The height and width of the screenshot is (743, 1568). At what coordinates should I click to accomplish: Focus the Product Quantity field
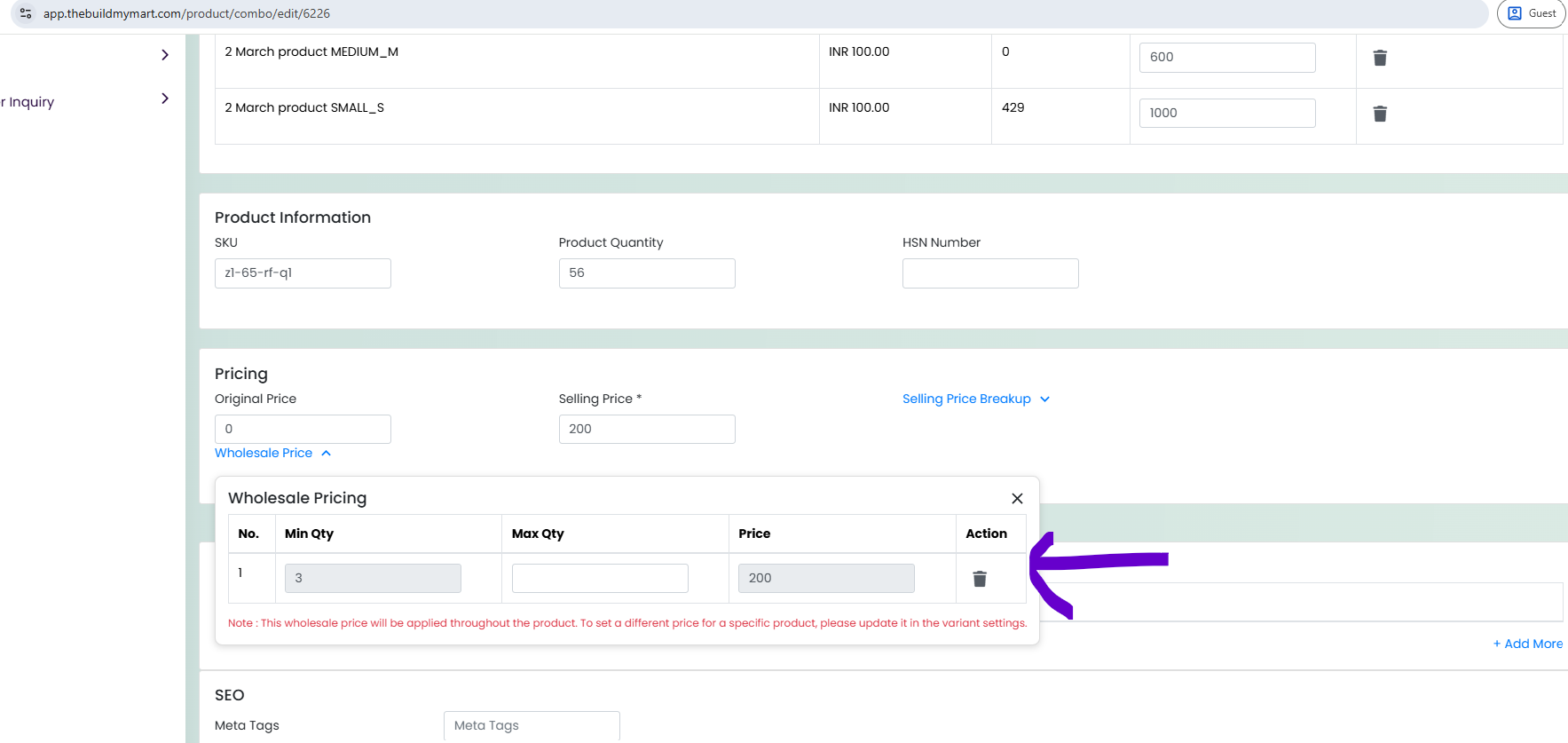[647, 273]
